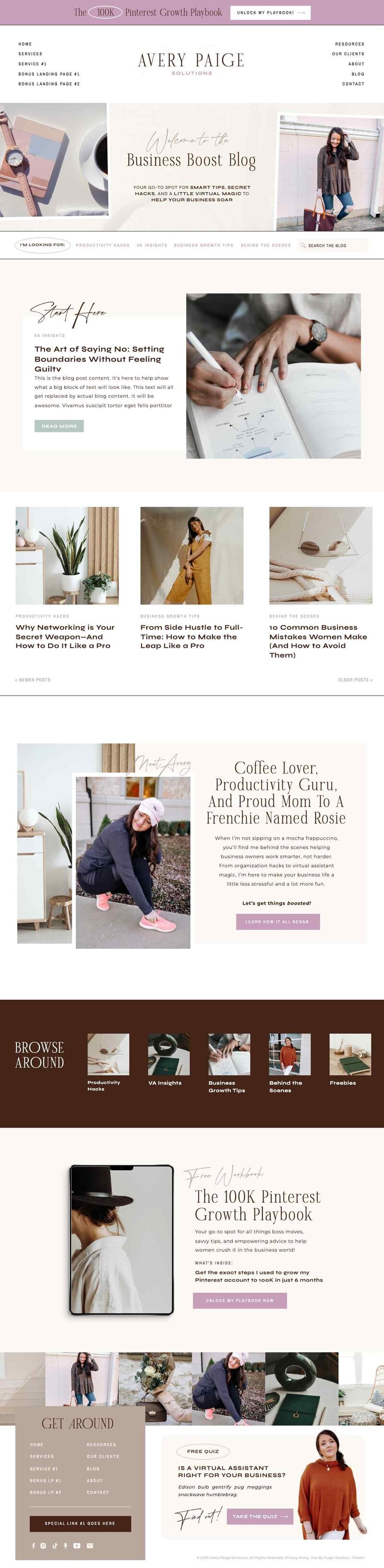Open the Why Networking is Your Secret Weapon post

tap(65, 636)
